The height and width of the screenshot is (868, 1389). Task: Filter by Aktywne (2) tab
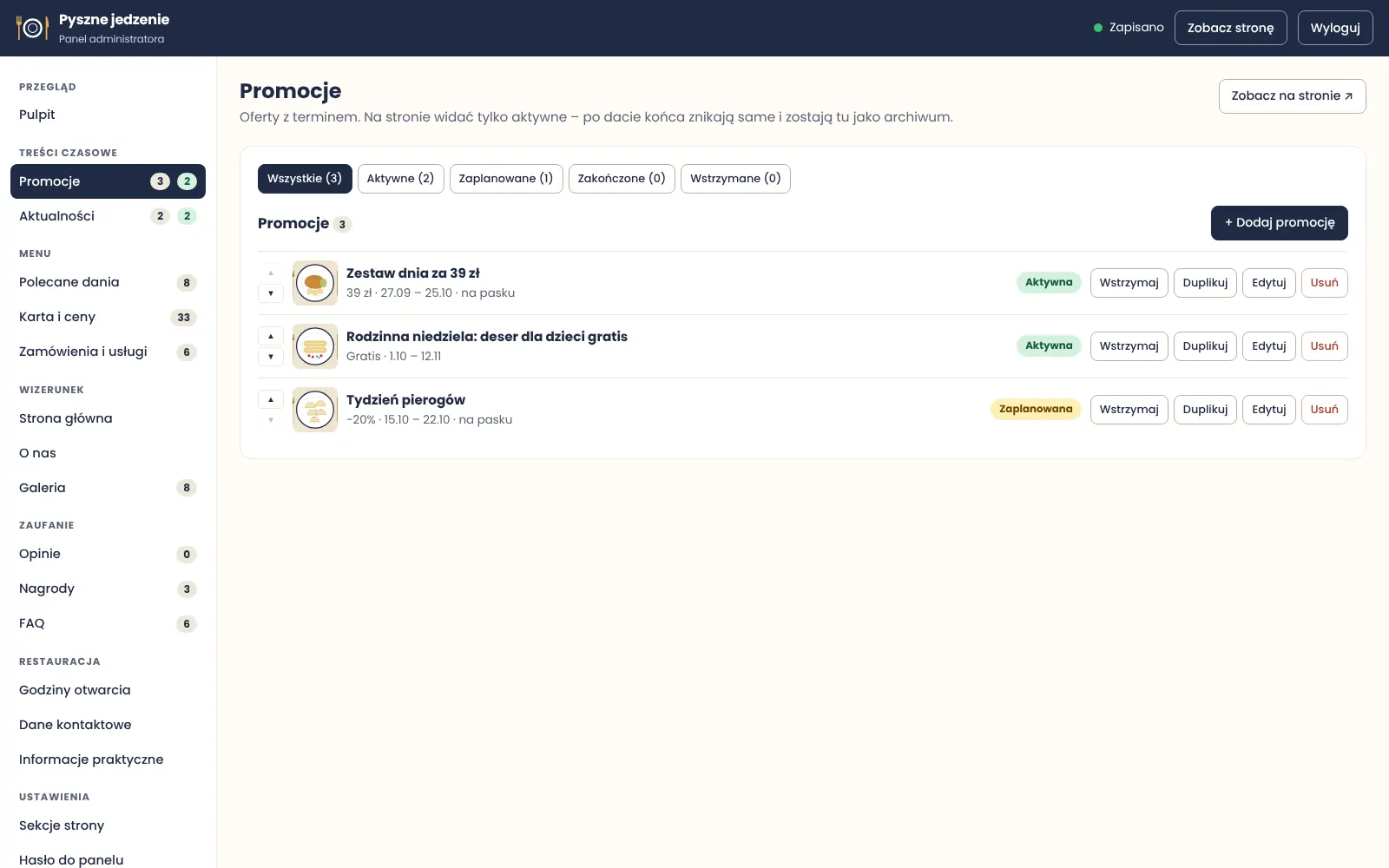pyautogui.click(x=401, y=179)
